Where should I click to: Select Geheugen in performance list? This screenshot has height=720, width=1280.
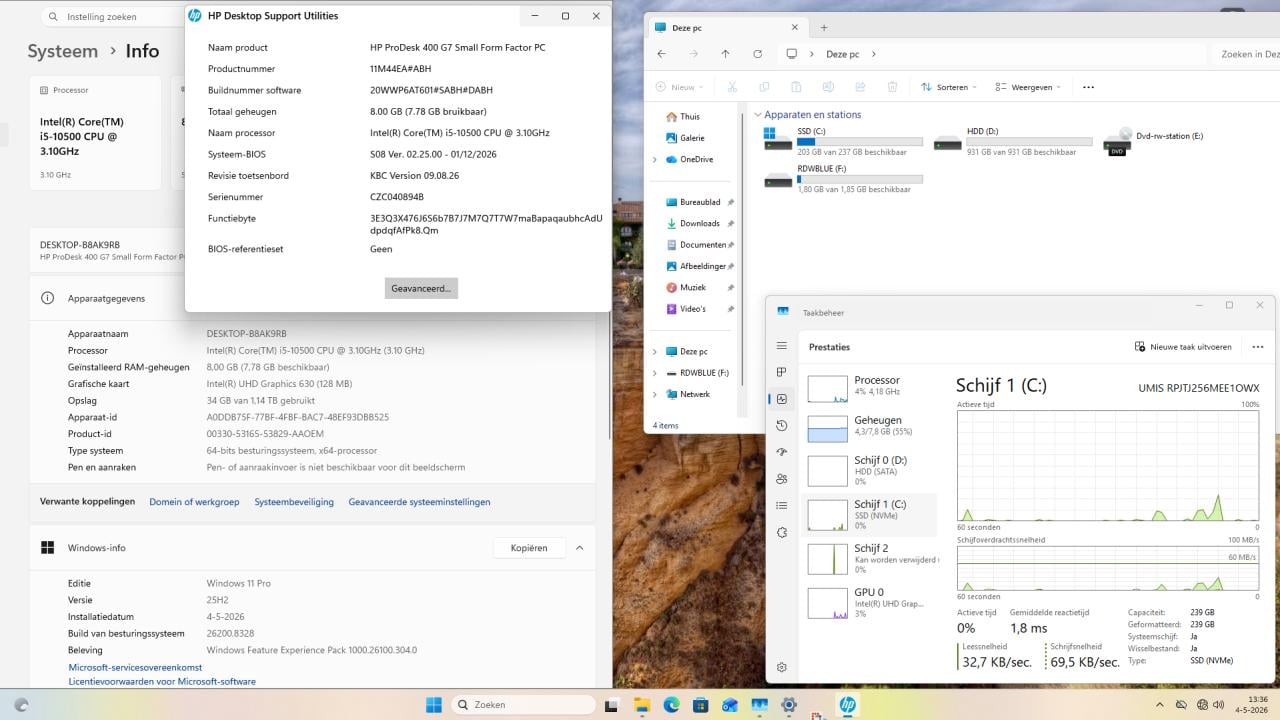click(x=872, y=427)
